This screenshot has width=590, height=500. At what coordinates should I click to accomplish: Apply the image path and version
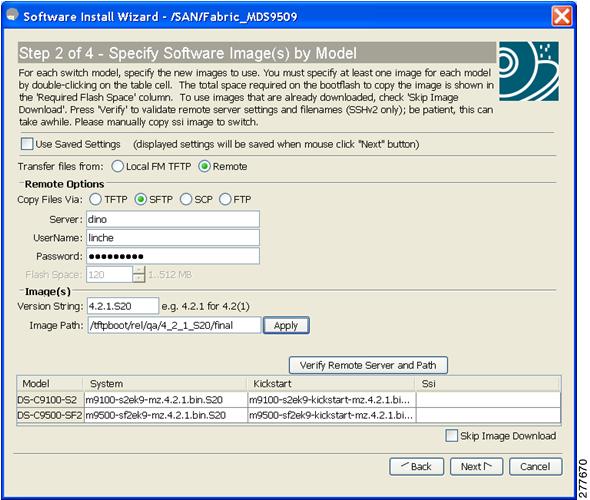coord(286,325)
